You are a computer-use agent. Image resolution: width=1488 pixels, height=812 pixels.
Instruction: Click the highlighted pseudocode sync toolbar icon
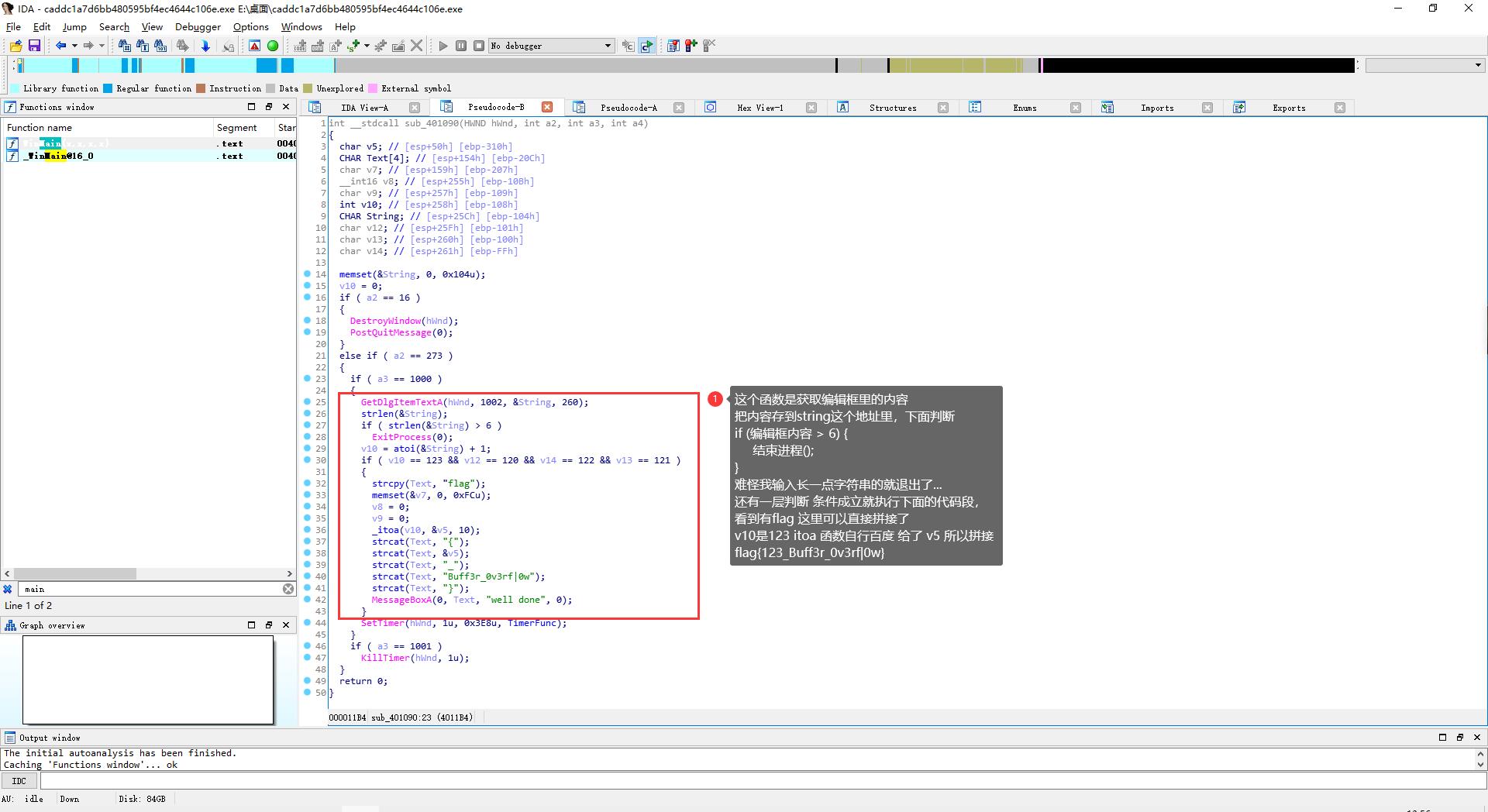(646, 46)
